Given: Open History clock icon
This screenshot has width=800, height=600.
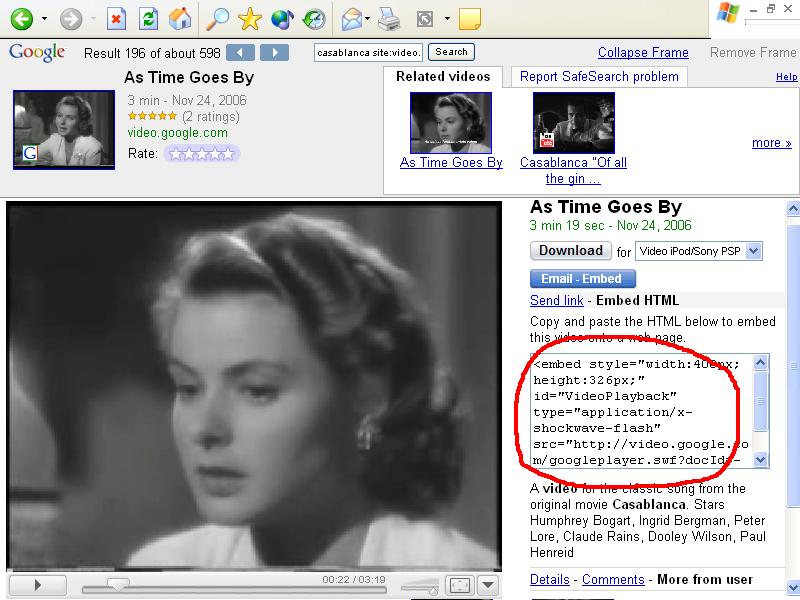Looking at the screenshot, I should tap(314, 19).
